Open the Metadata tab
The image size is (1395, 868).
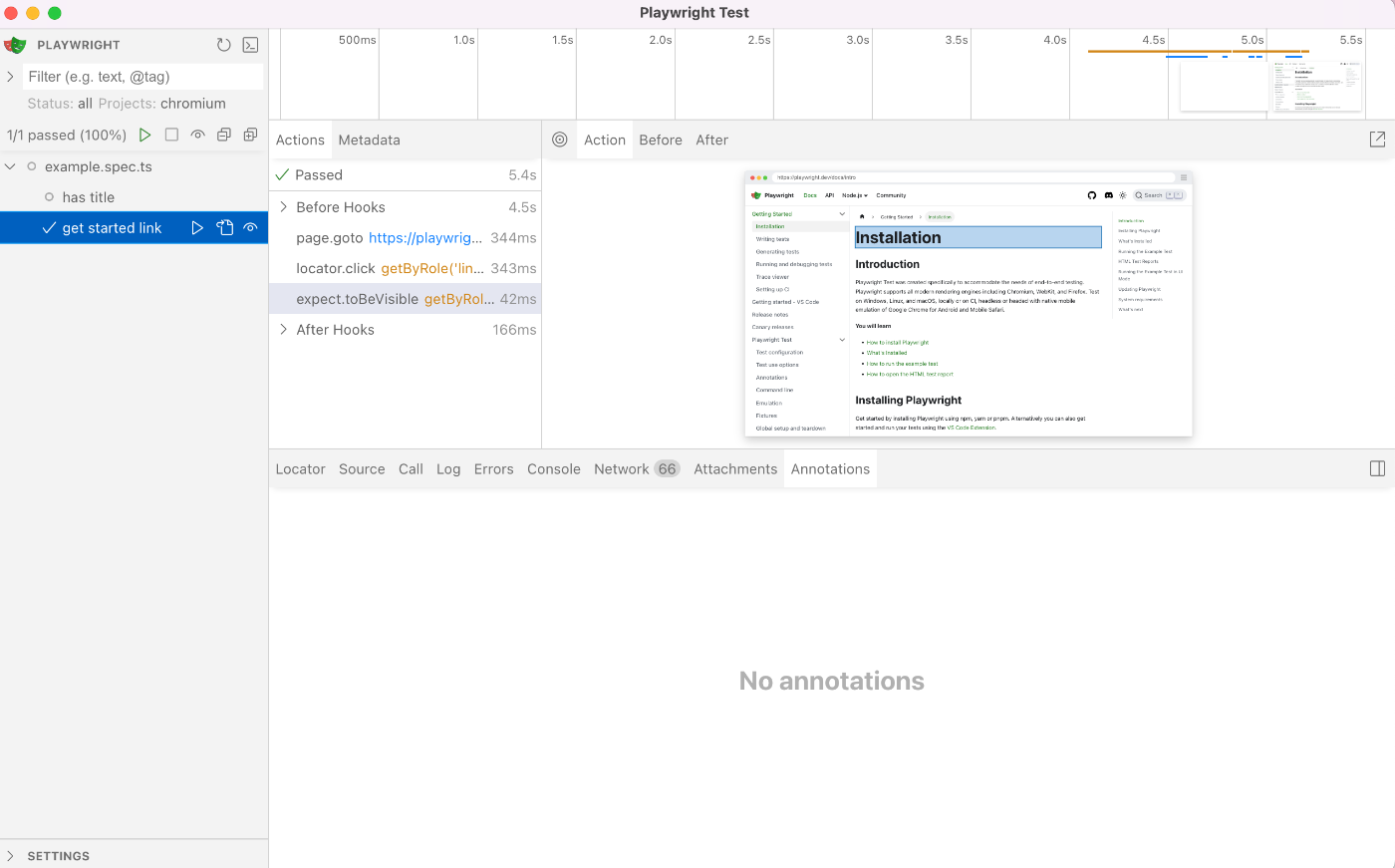click(x=369, y=141)
